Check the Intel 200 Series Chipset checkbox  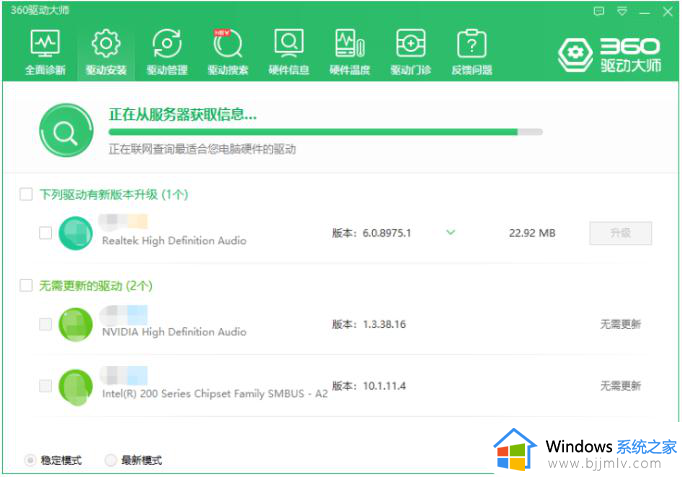click(46, 386)
